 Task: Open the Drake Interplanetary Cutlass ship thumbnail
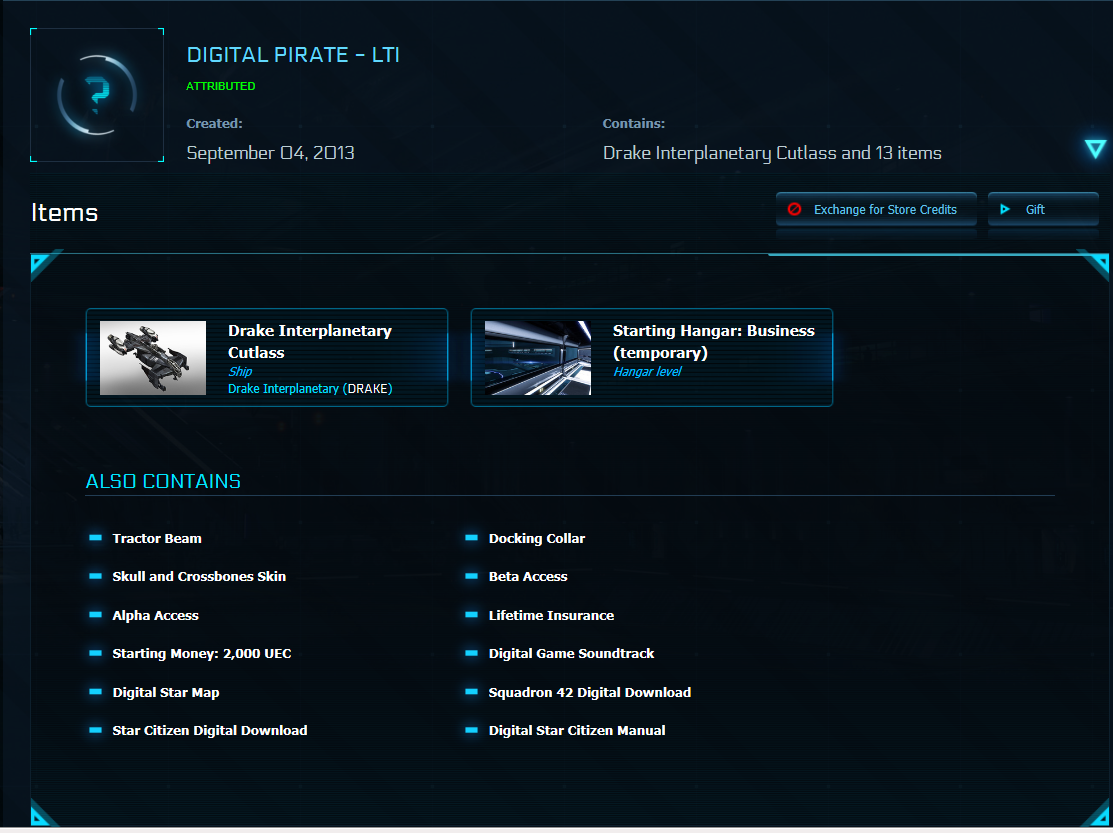(153, 358)
